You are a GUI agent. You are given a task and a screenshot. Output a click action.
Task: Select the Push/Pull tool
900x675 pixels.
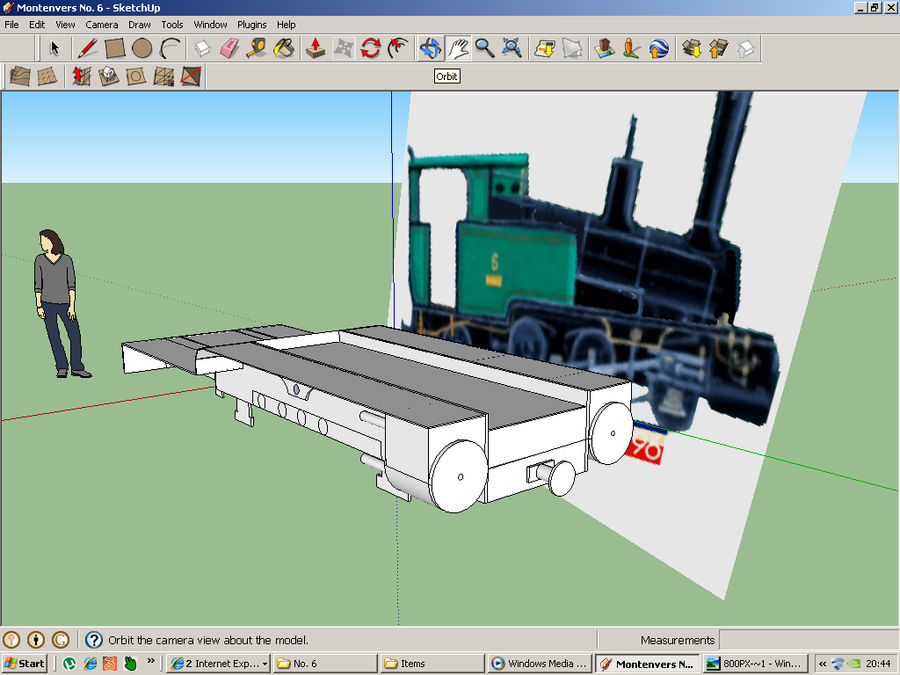click(316, 48)
